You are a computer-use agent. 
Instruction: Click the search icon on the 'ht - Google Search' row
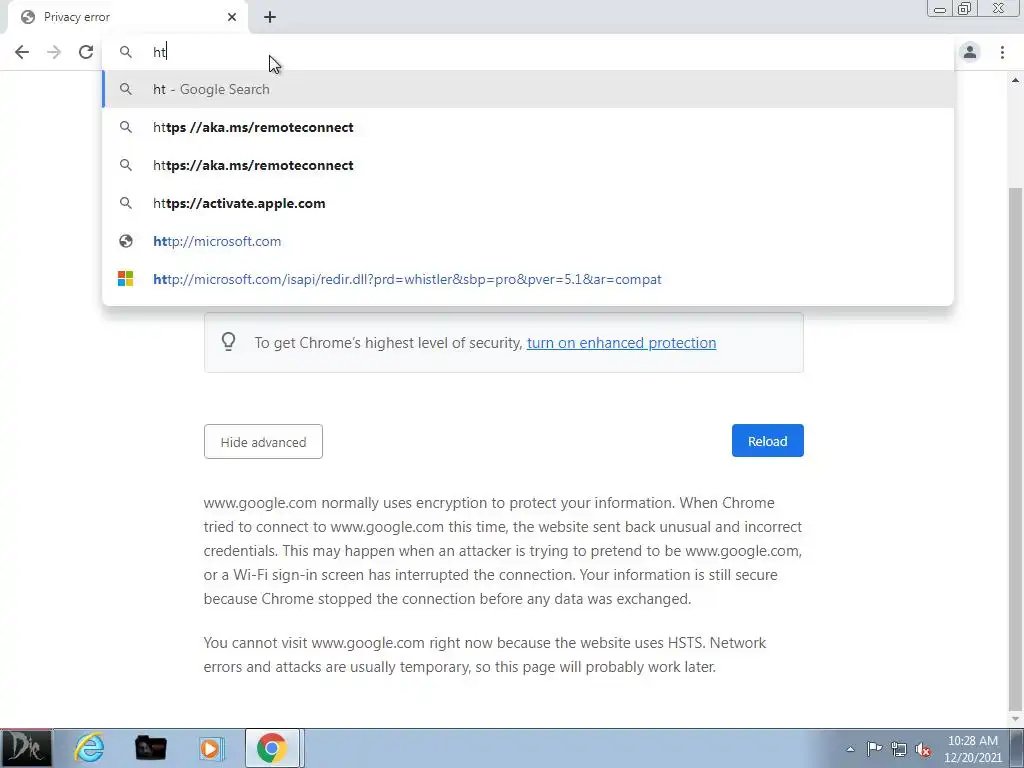click(x=126, y=89)
